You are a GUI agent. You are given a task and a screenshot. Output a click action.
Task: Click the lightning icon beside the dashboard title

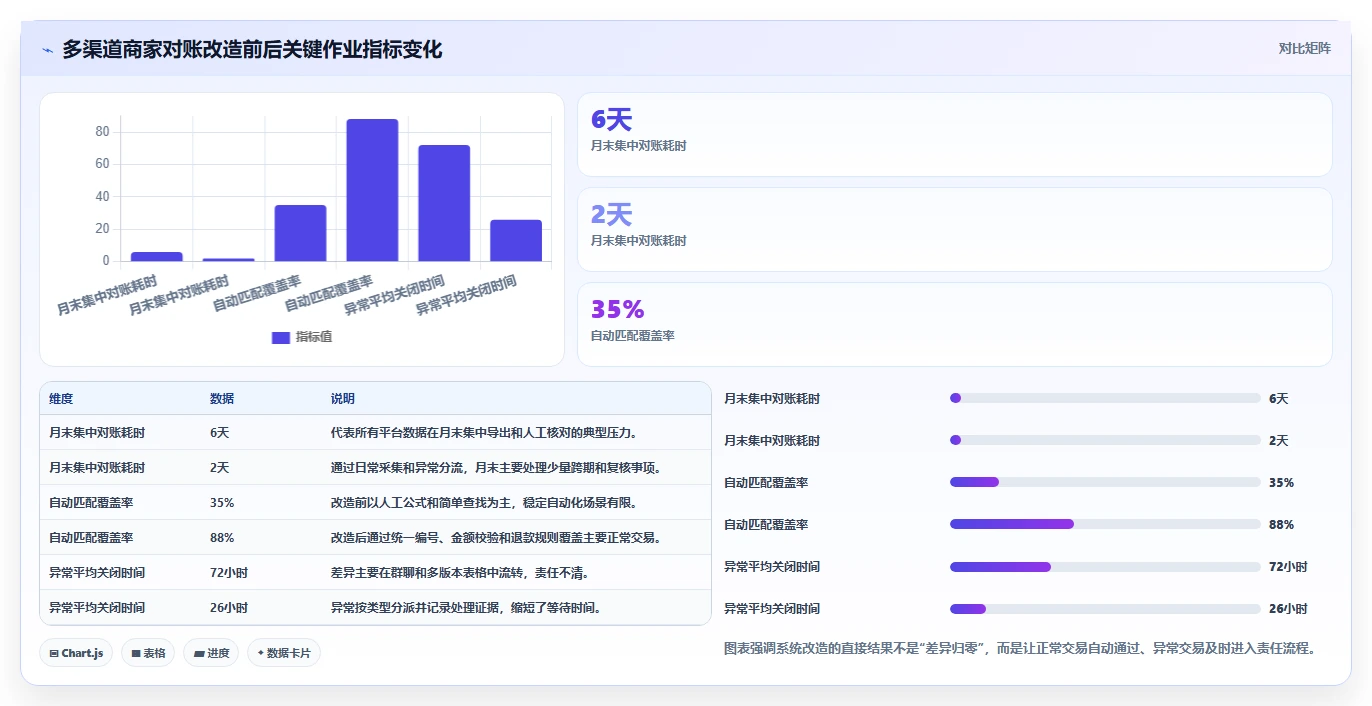[x=48, y=50]
